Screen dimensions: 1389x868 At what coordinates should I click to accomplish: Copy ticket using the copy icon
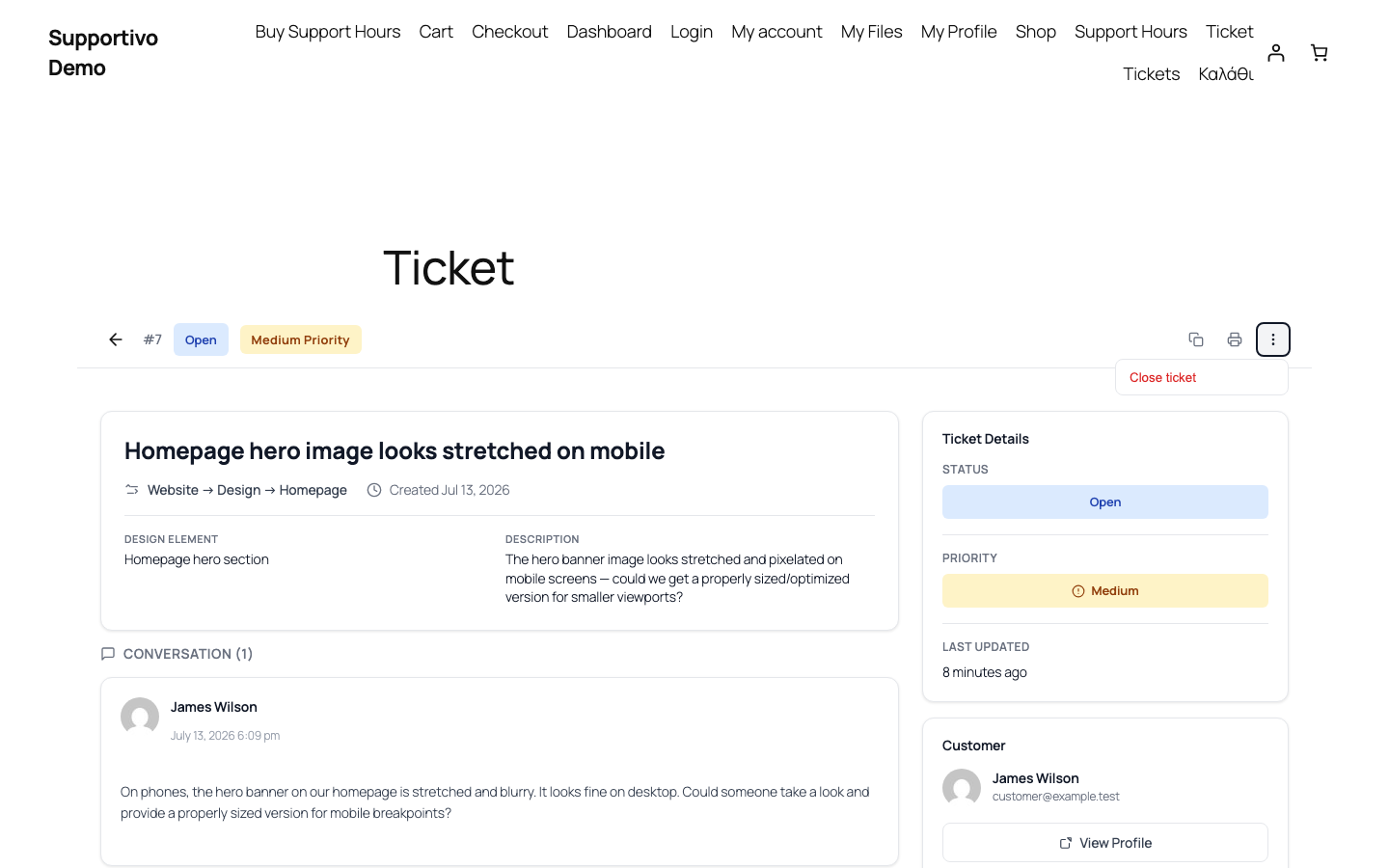(x=1196, y=339)
